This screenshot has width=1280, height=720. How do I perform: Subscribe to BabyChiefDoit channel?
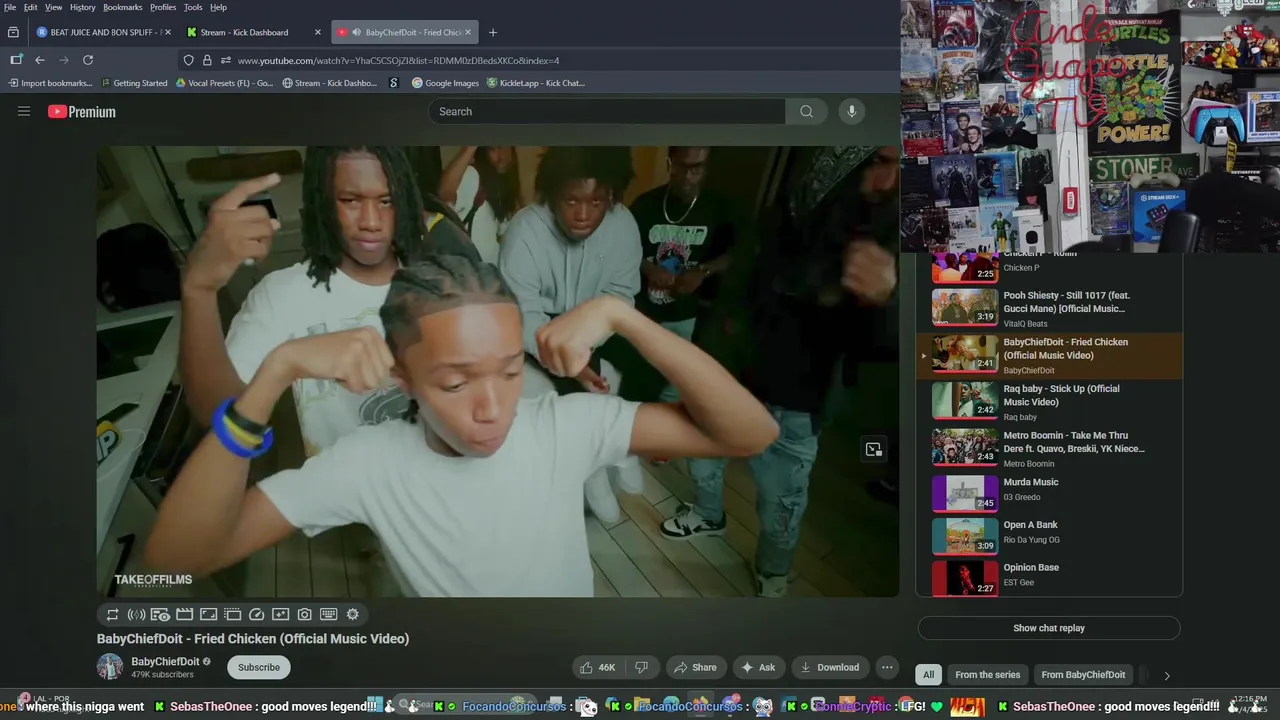tap(259, 667)
